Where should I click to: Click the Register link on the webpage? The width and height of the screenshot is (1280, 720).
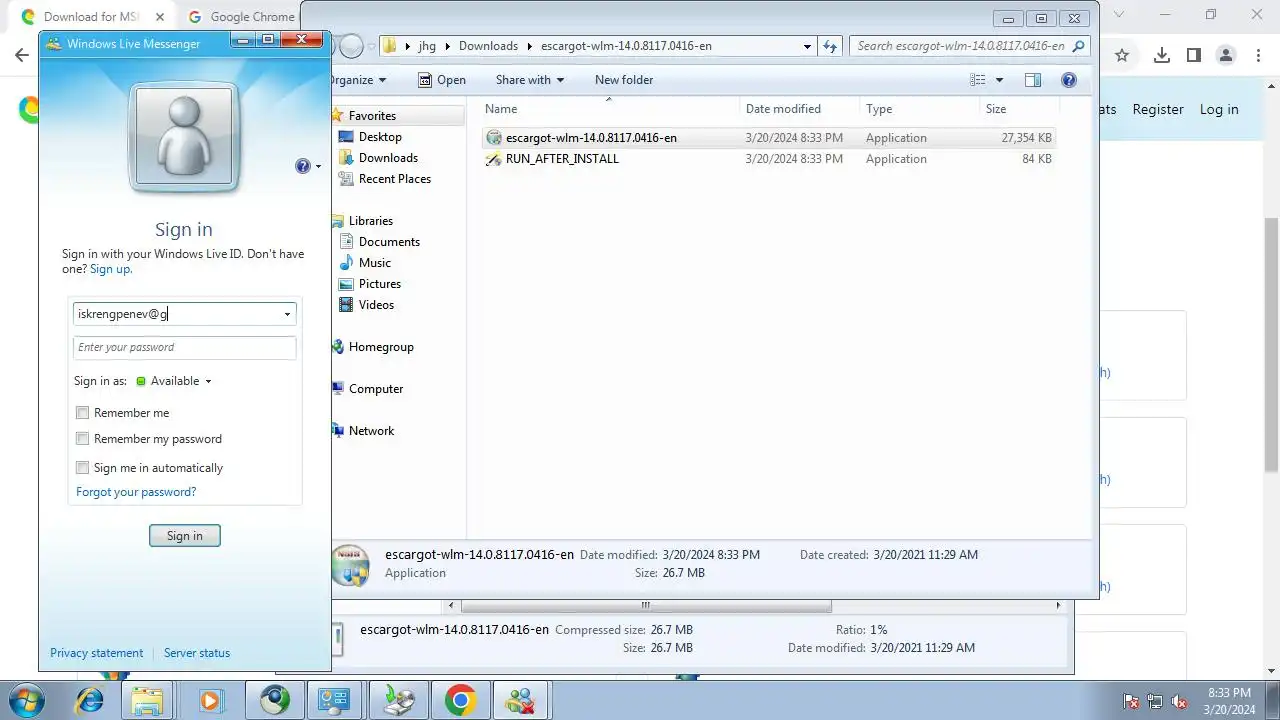[1158, 110]
